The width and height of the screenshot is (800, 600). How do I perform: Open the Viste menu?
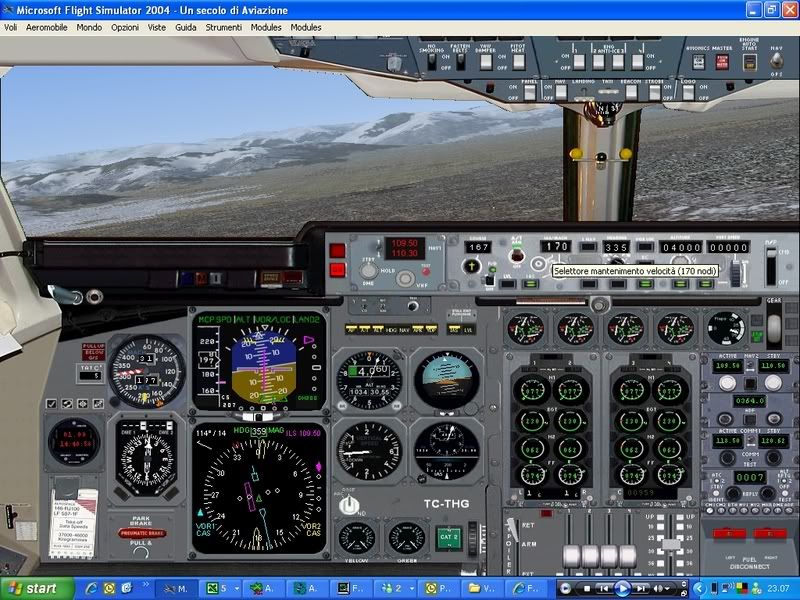(x=157, y=28)
